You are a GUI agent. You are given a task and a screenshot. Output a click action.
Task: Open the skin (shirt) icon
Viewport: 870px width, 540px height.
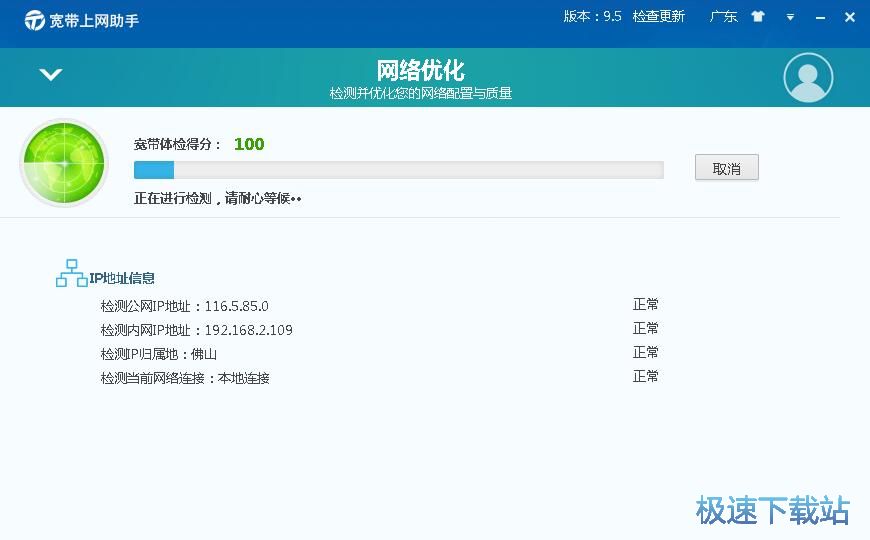pos(757,17)
